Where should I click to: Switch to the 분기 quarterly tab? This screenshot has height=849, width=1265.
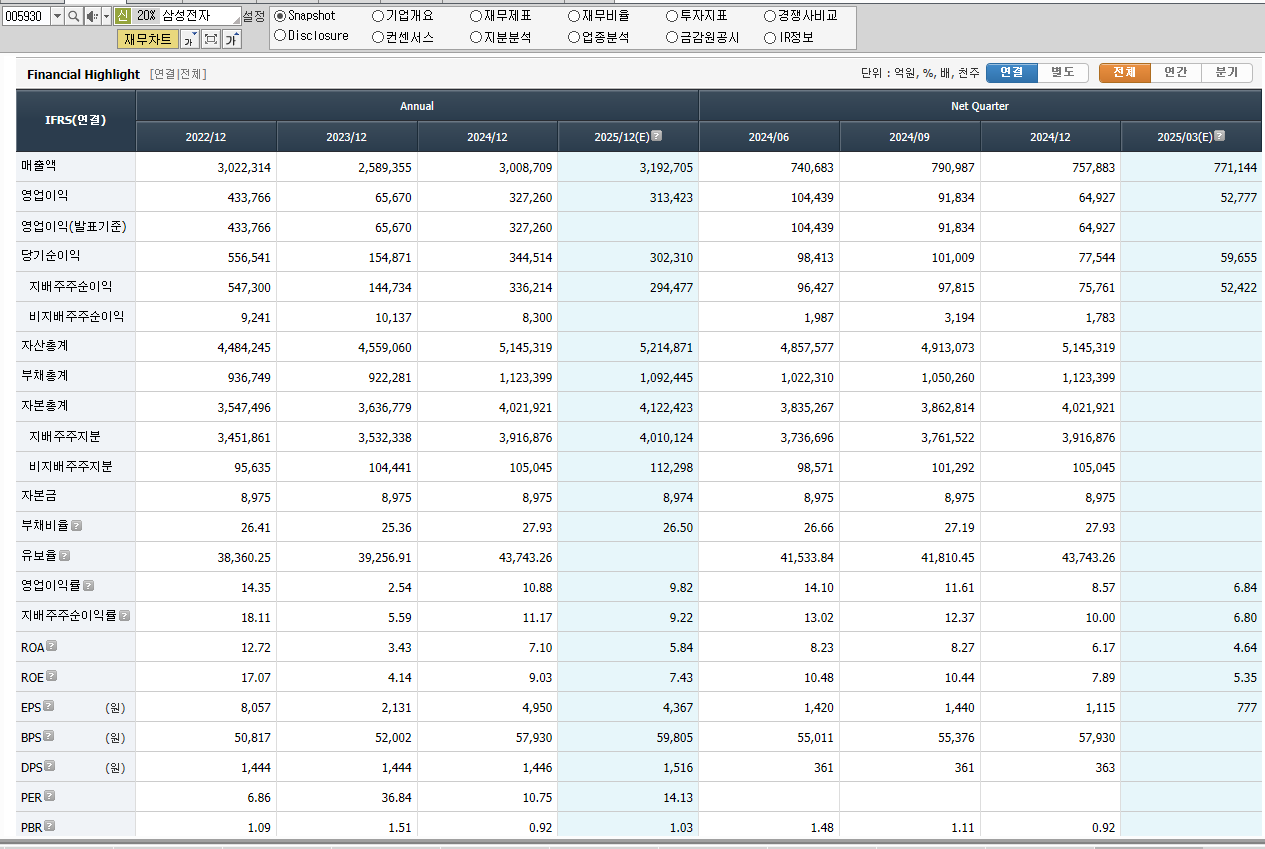(x=1227, y=73)
